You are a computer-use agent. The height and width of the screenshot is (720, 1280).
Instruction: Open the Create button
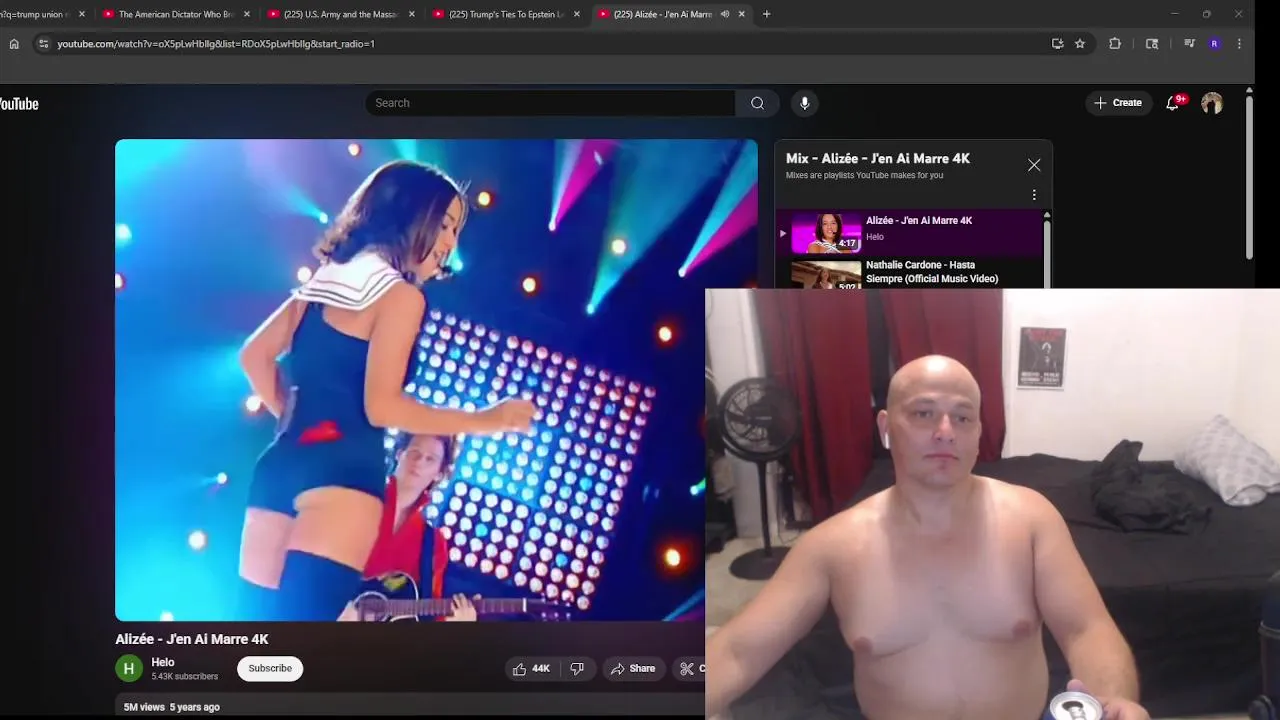click(x=1118, y=103)
